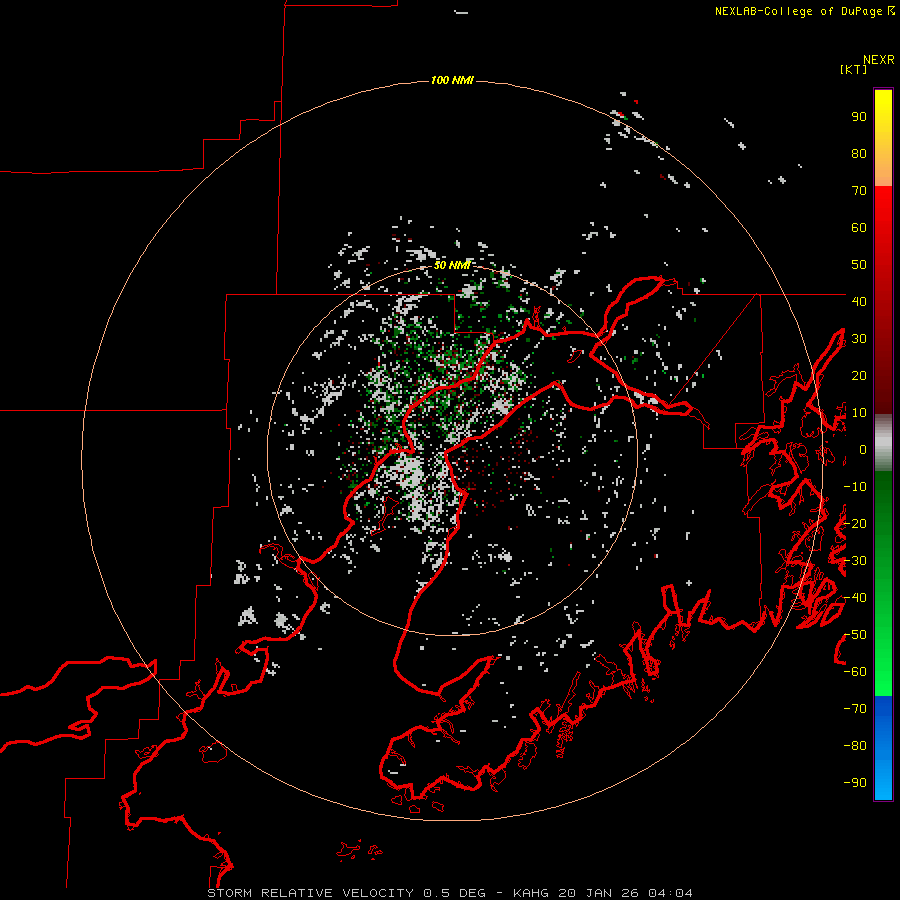Click the -60 value on the velocity scale
900x900 pixels.
coord(855,672)
